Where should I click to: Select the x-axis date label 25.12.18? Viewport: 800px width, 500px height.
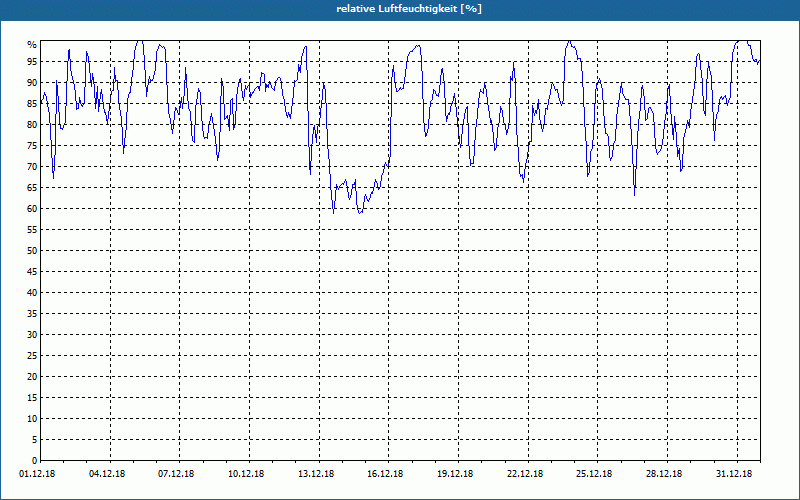[594, 474]
